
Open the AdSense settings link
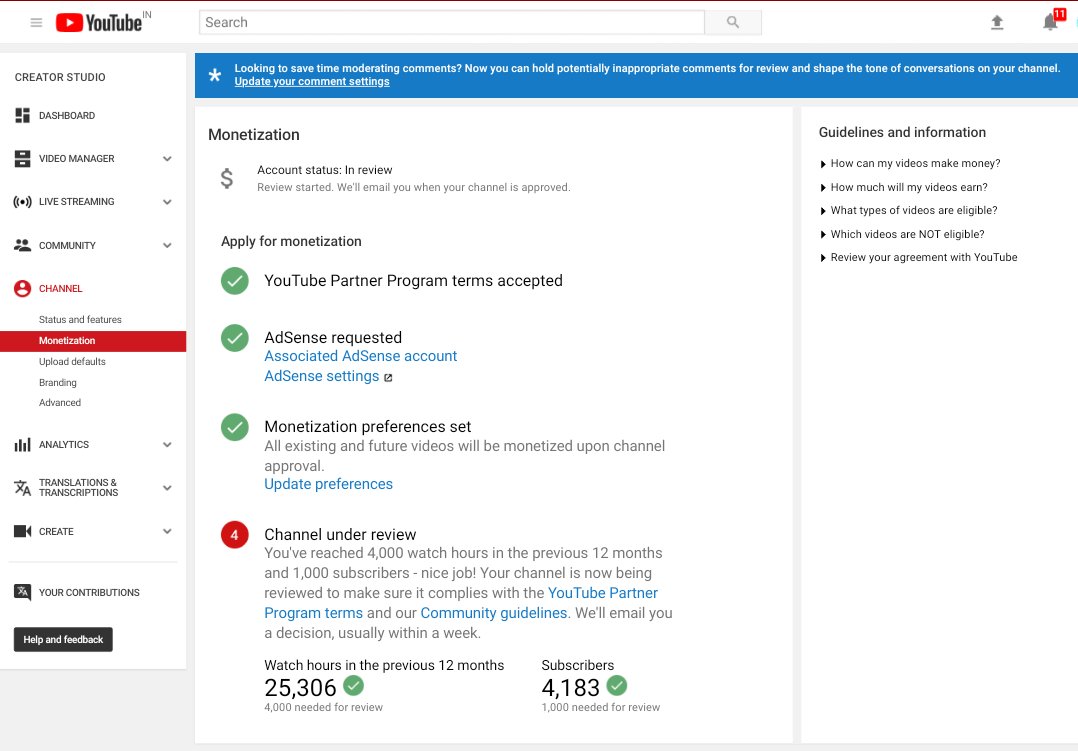click(322, 376)
